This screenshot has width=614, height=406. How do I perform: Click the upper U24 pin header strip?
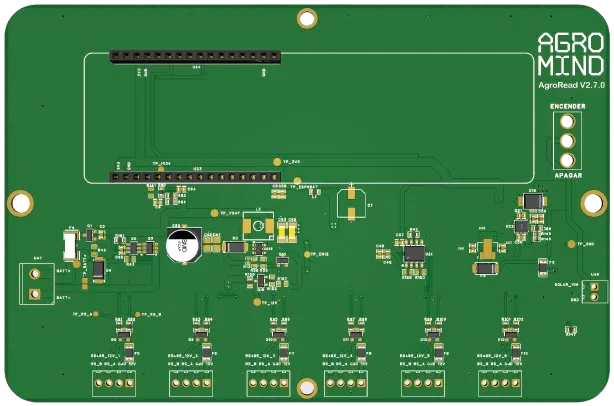tap(195, 57)
